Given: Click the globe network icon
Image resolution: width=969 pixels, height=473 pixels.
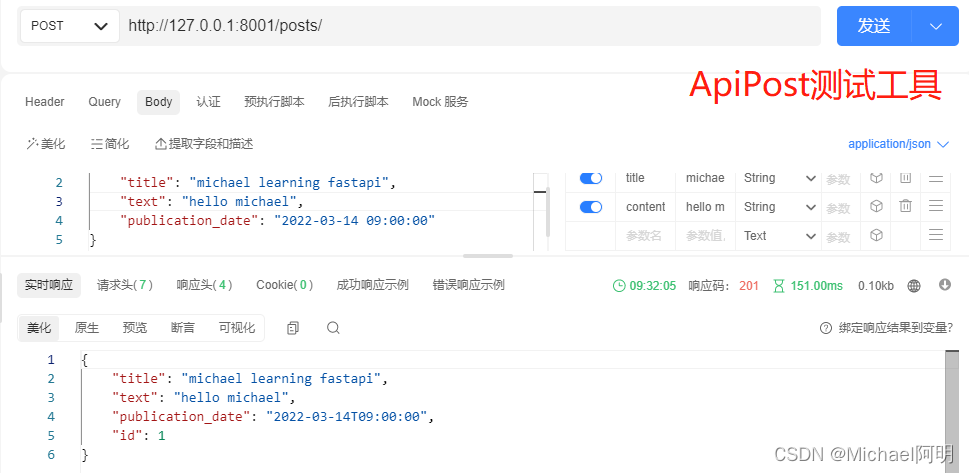Looking at the screenshot, I should point(914,286).
